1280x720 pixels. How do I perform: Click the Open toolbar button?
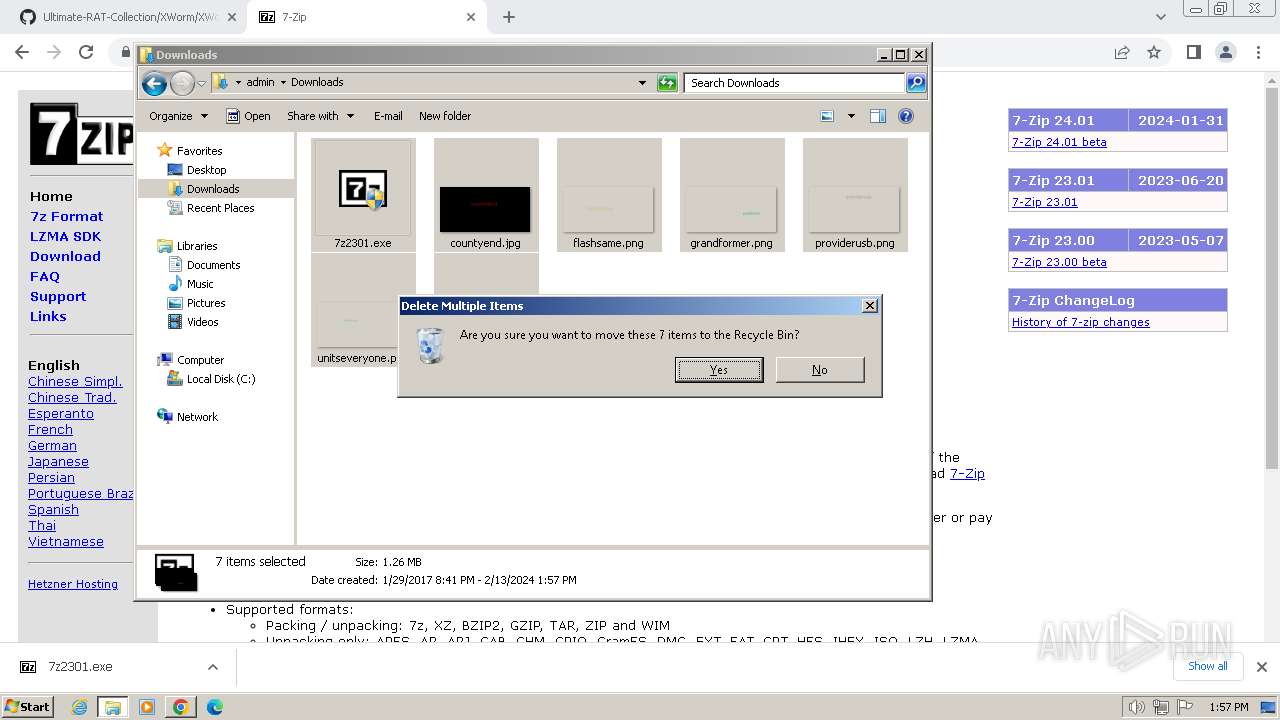[x=248, y=116]
